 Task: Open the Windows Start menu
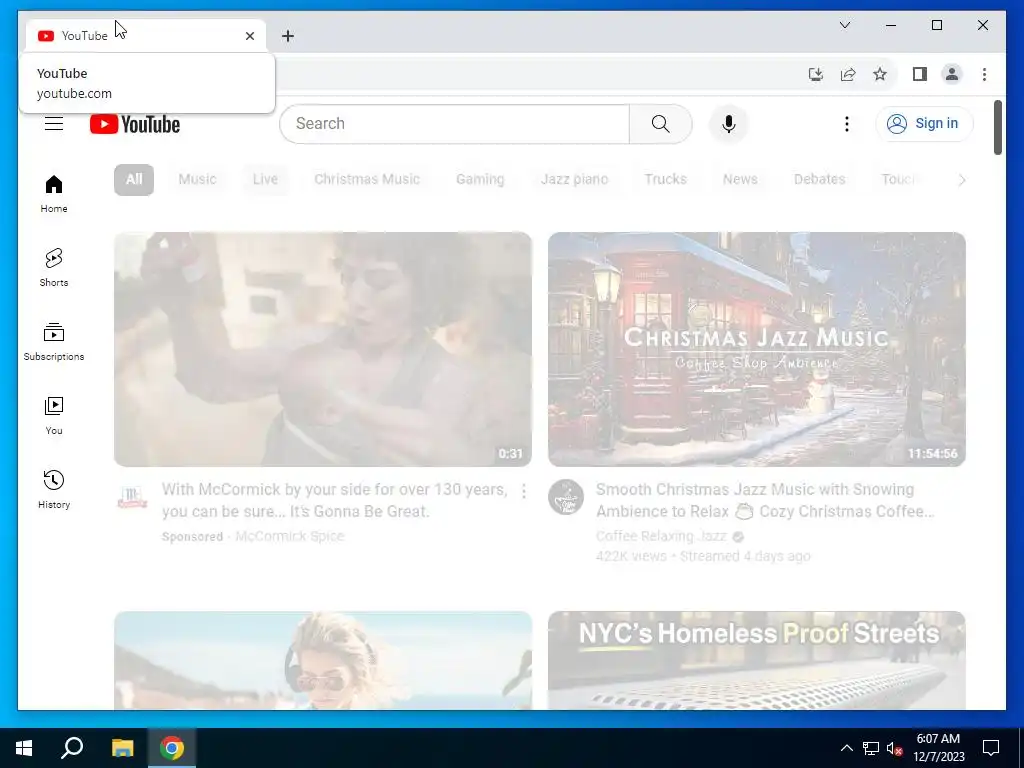[x=24, y=748]
